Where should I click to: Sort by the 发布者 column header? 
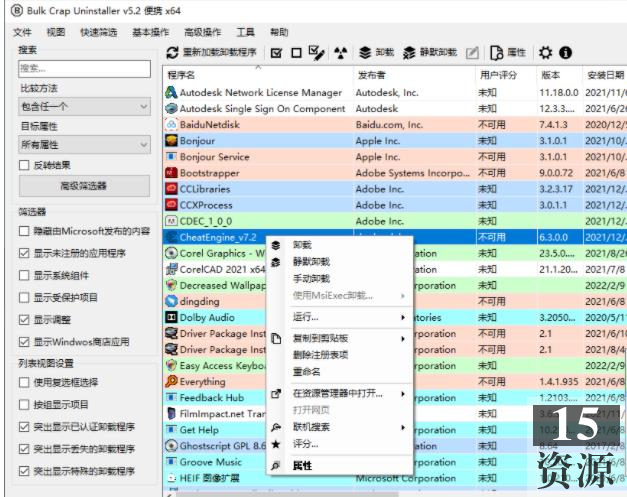click(x=414, y=74)
